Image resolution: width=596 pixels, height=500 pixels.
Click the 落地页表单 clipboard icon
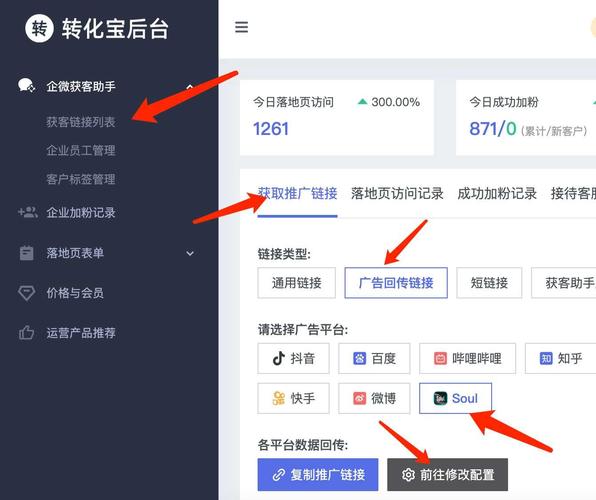coord(27,253)
